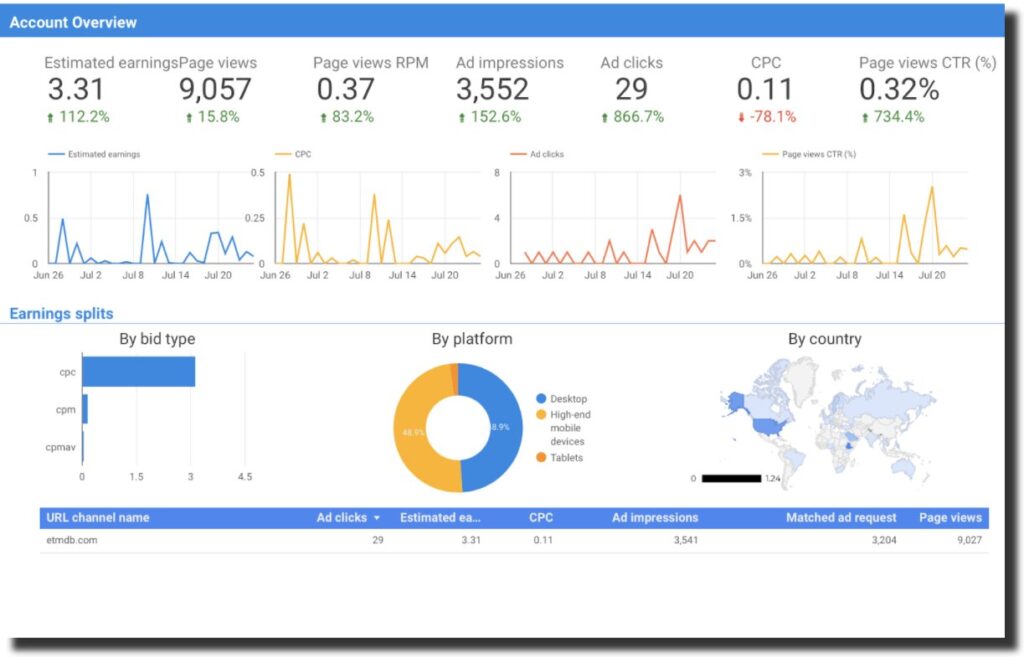Click the Earnings splits section heading
Screen dimensions: 1024x657
(x=61, y=313)
